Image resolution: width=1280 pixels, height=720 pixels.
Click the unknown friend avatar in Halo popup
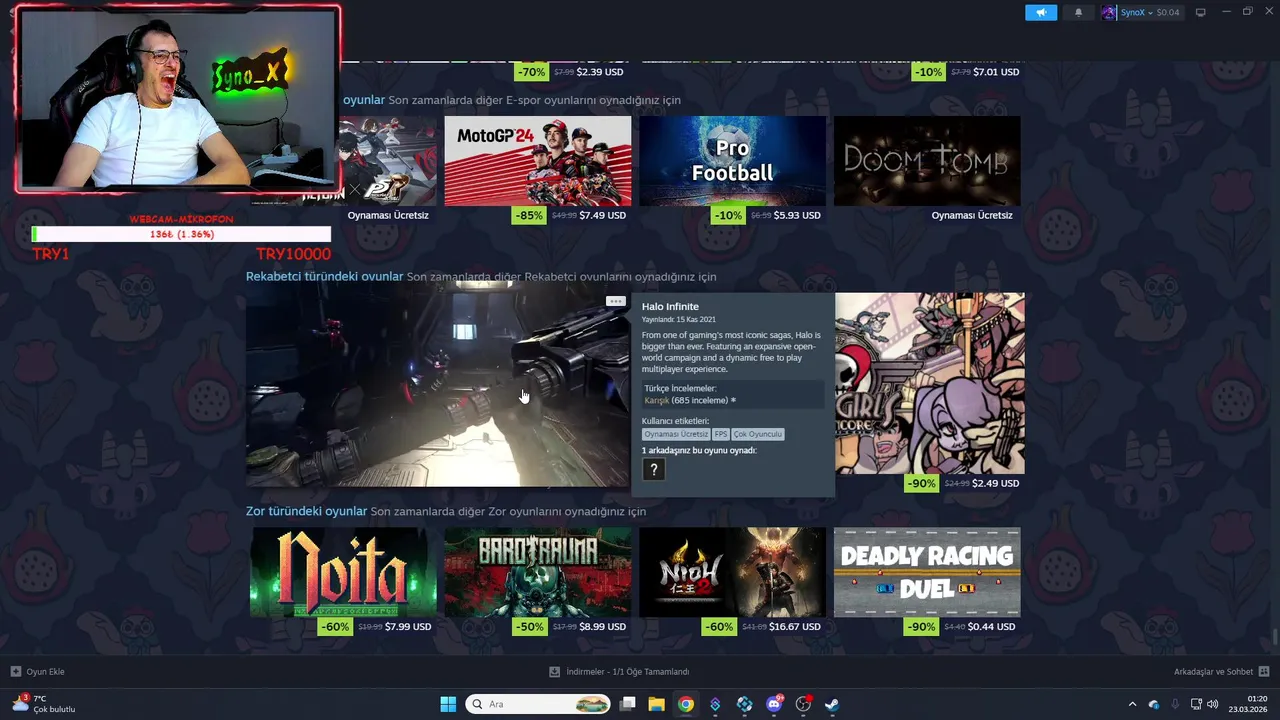[x=654, y=469]
